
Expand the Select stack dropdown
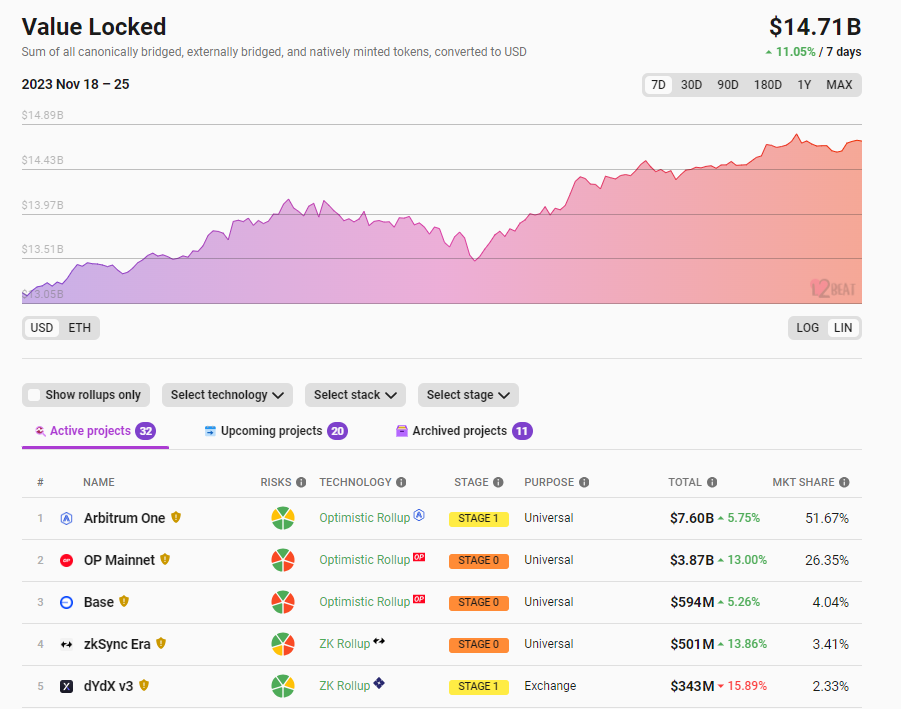point(355,395)
